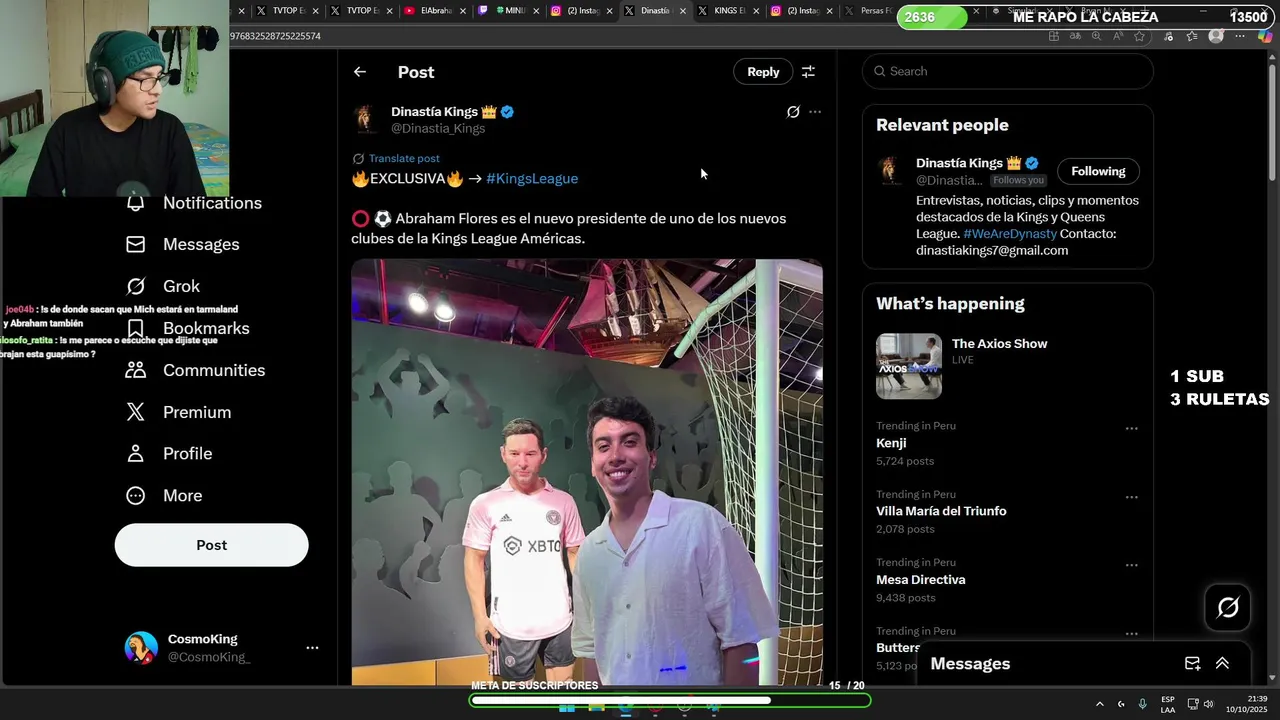Click the Grok icon on the post header
This screenshot has height=720, width=1280.
793,112
